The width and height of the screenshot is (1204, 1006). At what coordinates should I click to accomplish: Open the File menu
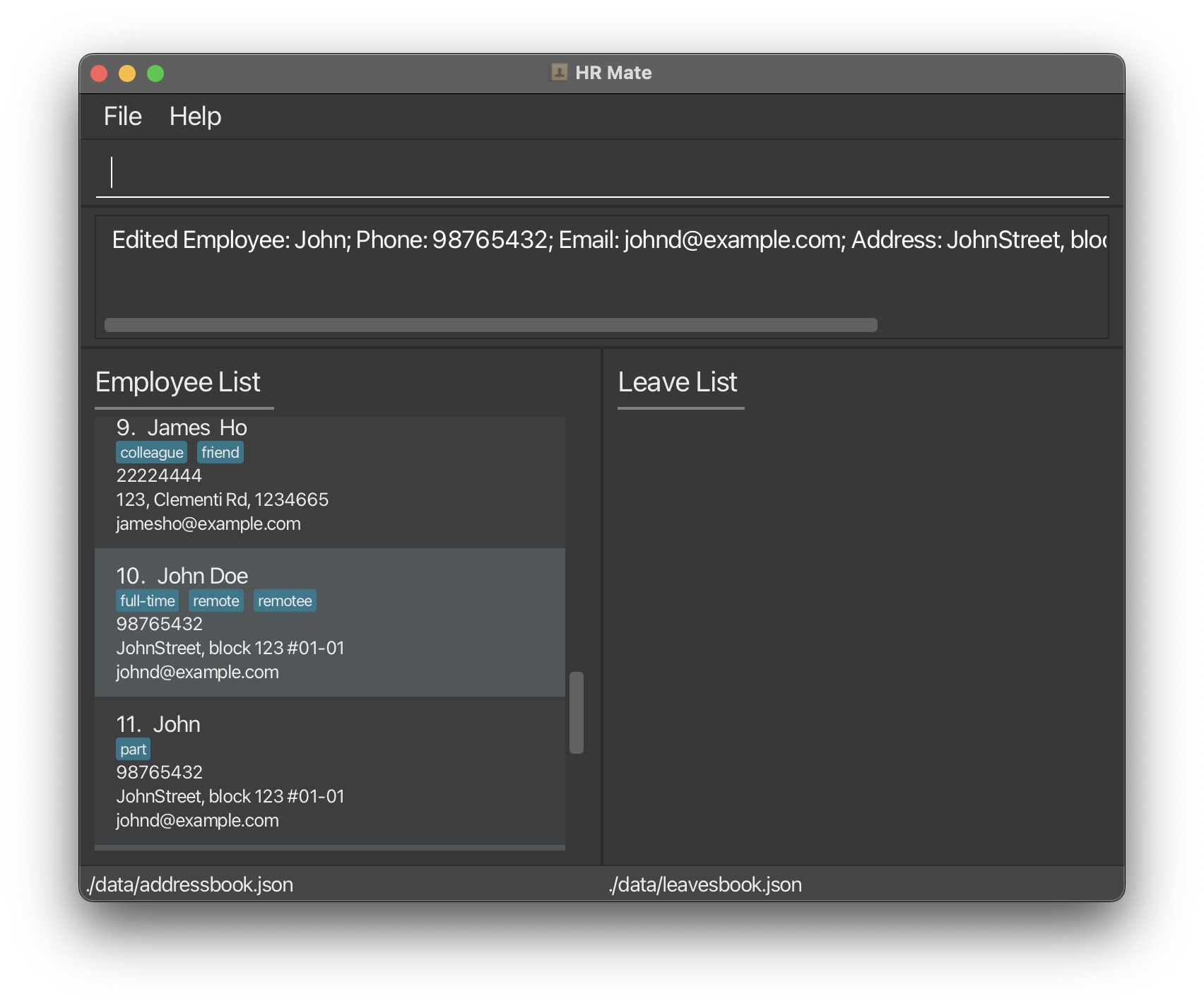[x=122, y=117]
